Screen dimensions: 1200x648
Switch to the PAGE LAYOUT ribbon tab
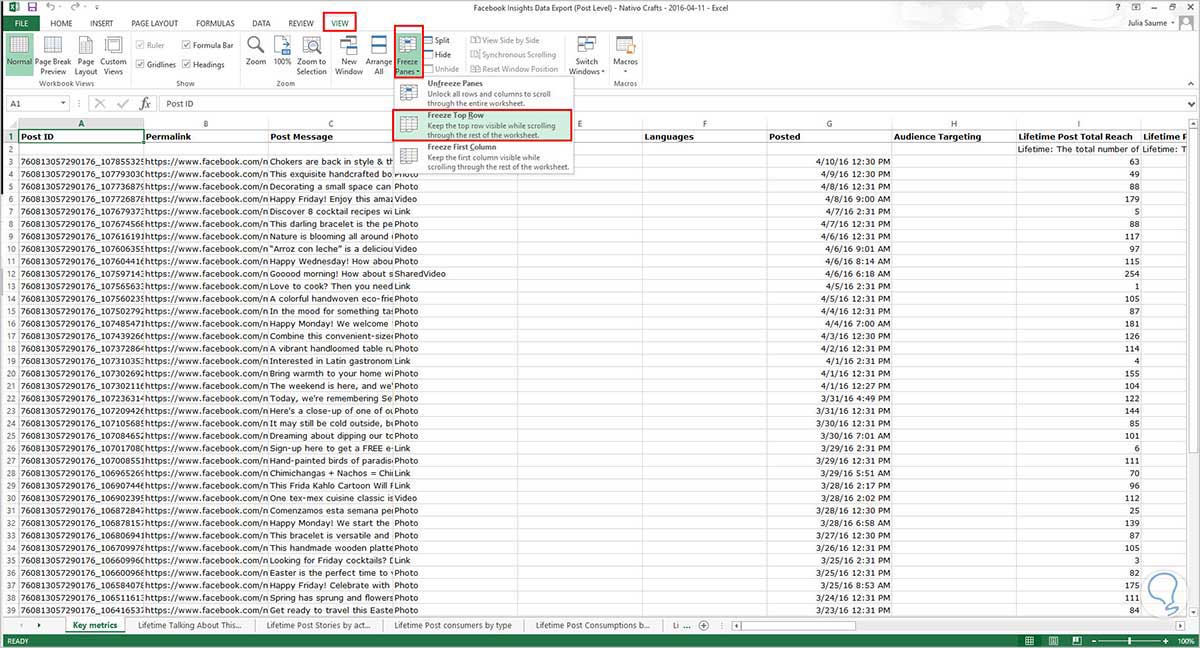(x=154, y=22)
